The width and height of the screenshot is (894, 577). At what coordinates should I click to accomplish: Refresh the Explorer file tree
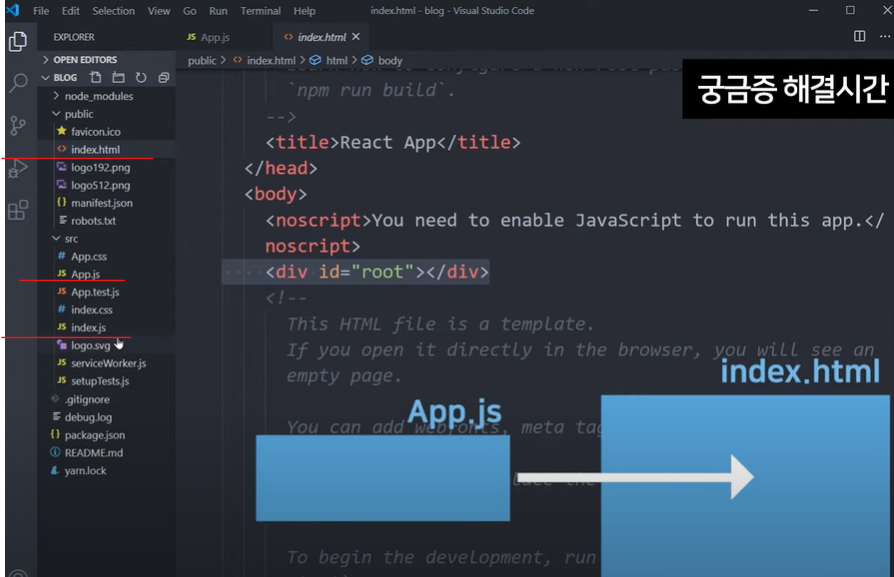141,77
